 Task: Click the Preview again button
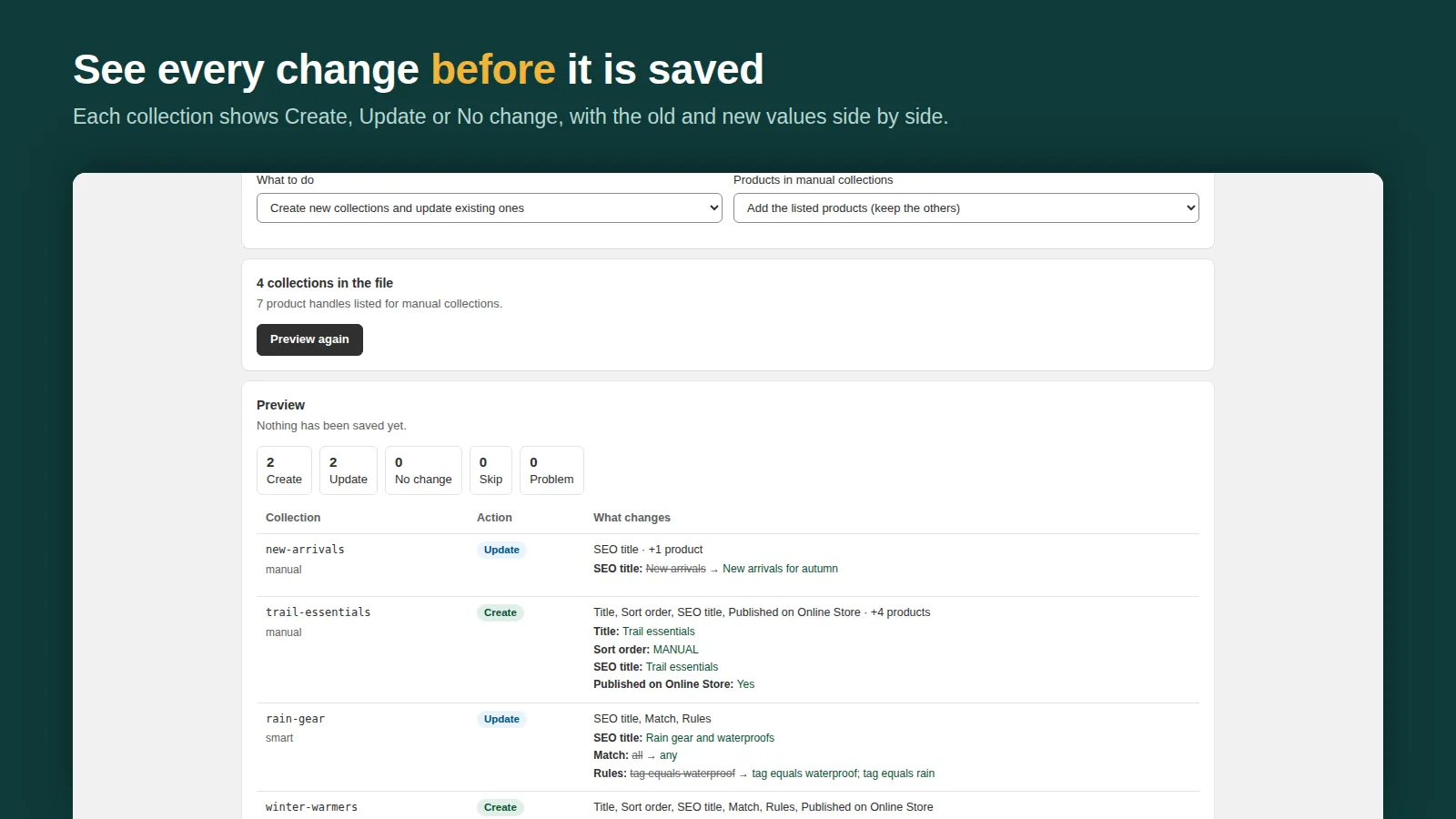[309, 339]
